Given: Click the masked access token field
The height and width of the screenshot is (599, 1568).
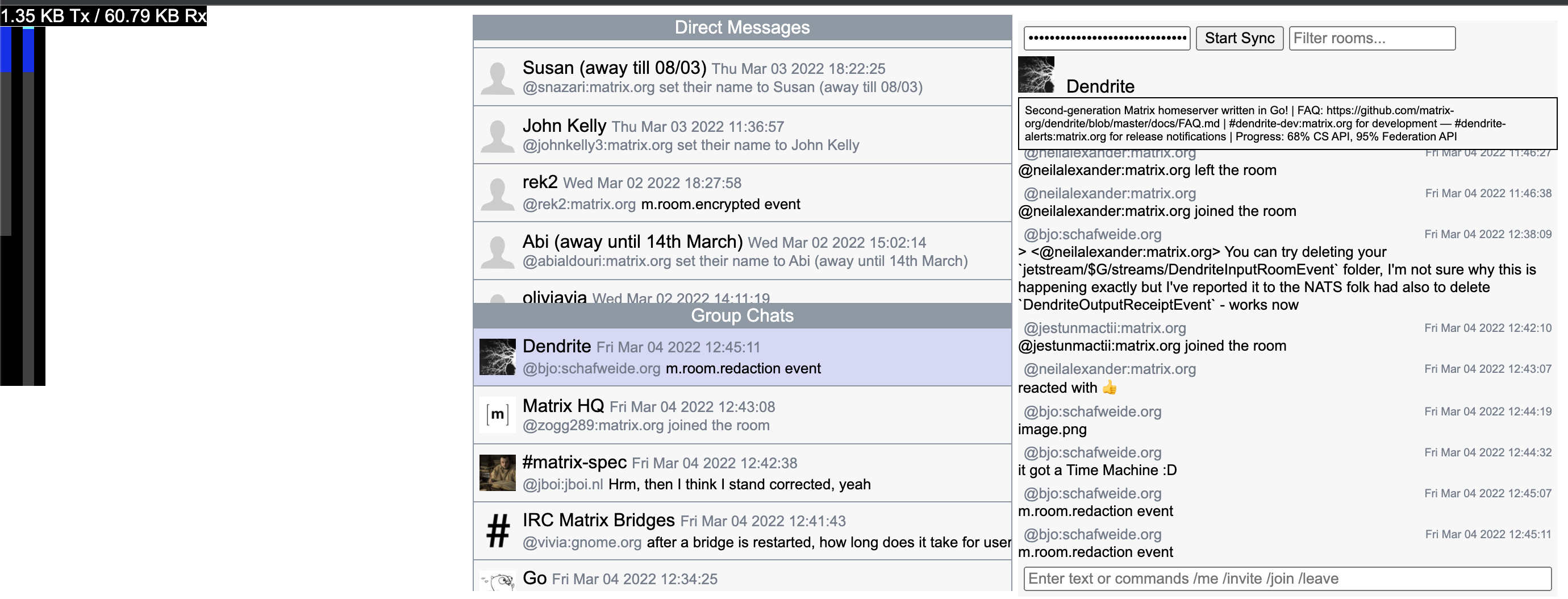Looking at the screenshot, I should click(1106, 38).
